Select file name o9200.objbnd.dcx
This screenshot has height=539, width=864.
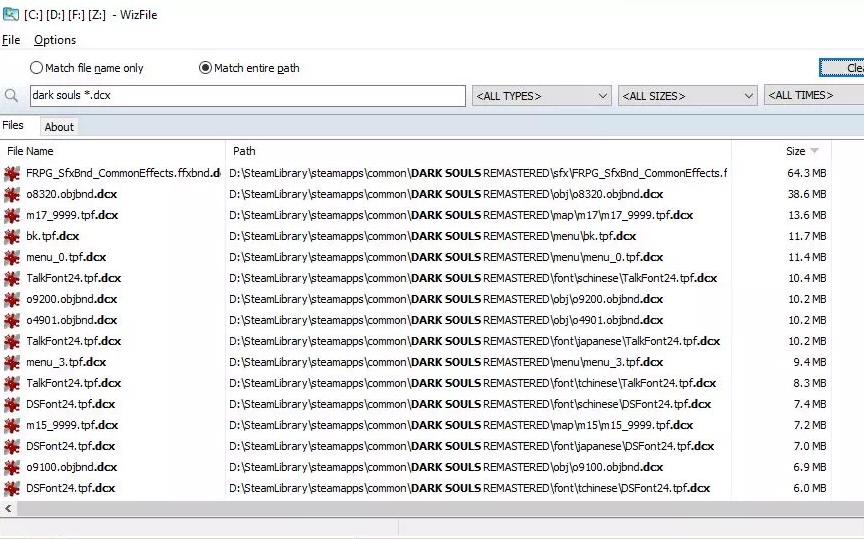pos(72,299)
